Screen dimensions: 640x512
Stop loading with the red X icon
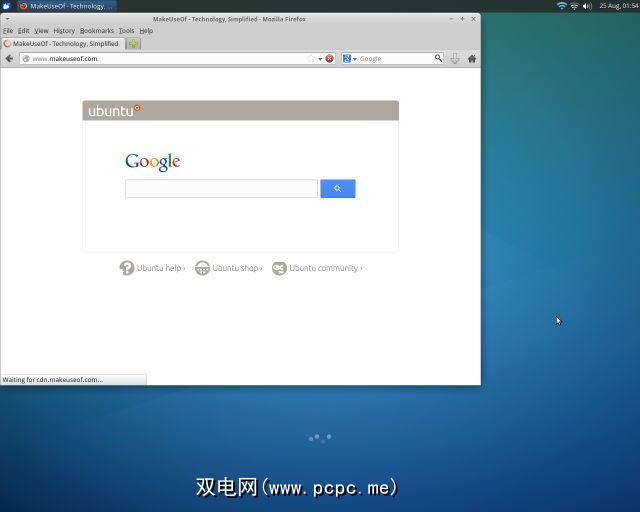329,59
